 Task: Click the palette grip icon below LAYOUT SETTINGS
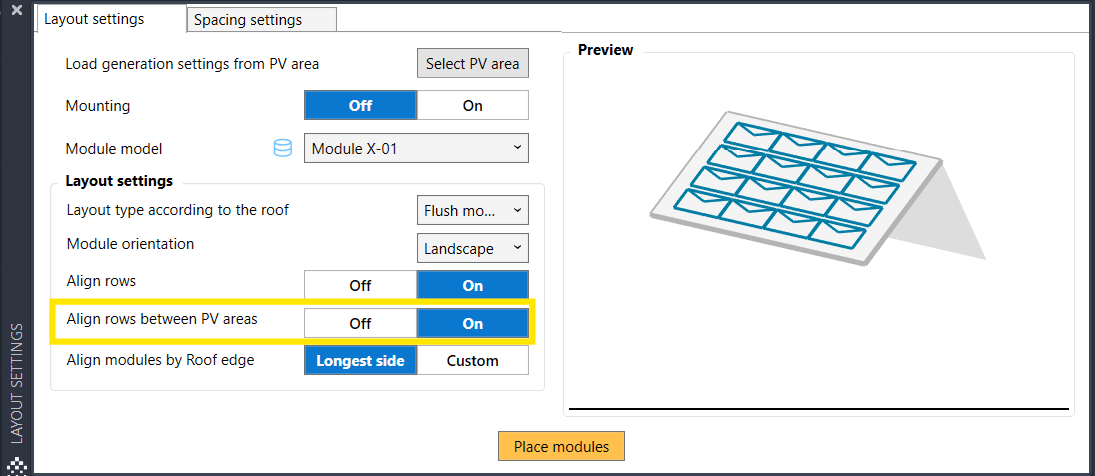[18, 465]
